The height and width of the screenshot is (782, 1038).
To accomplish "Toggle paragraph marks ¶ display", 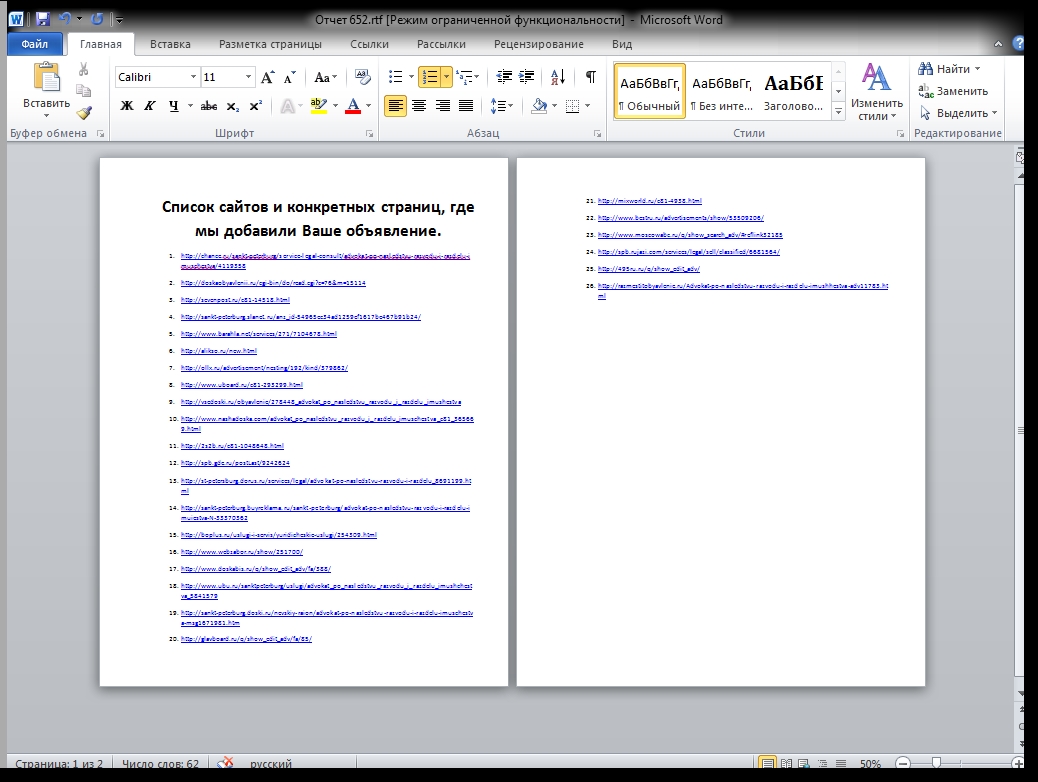I will (590, 77).
